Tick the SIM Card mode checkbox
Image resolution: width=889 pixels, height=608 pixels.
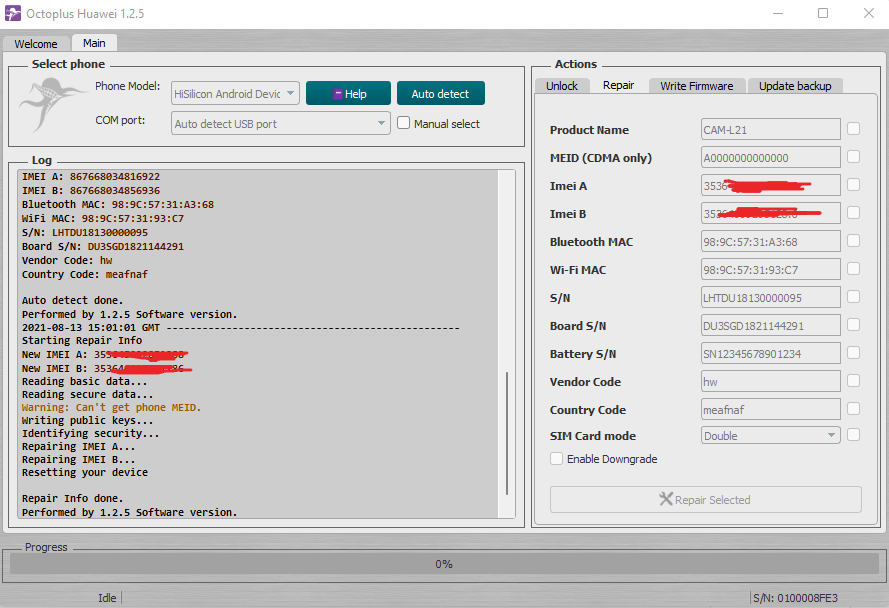coord(853,434)
